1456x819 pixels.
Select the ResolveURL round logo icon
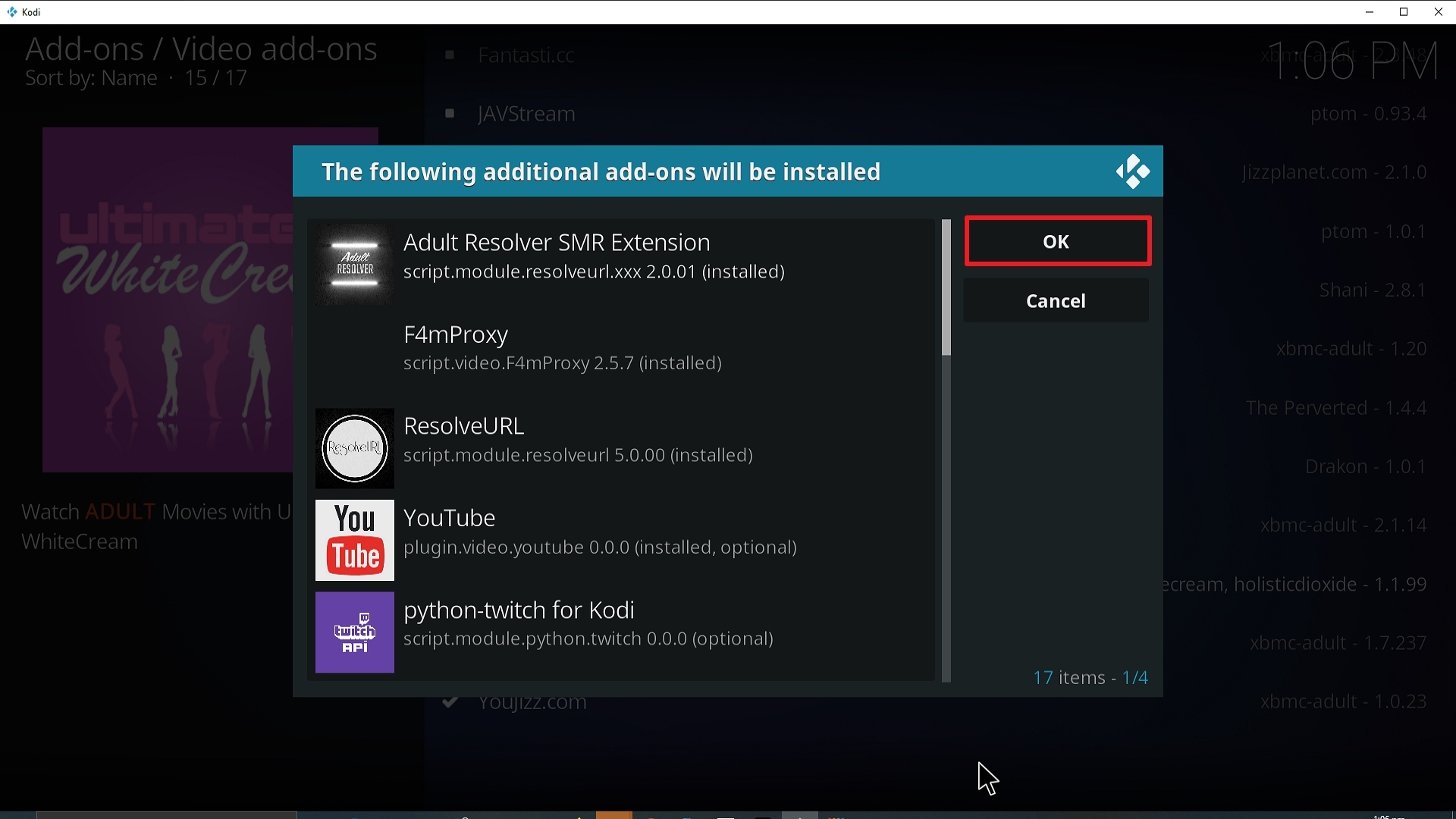(354, 448)
